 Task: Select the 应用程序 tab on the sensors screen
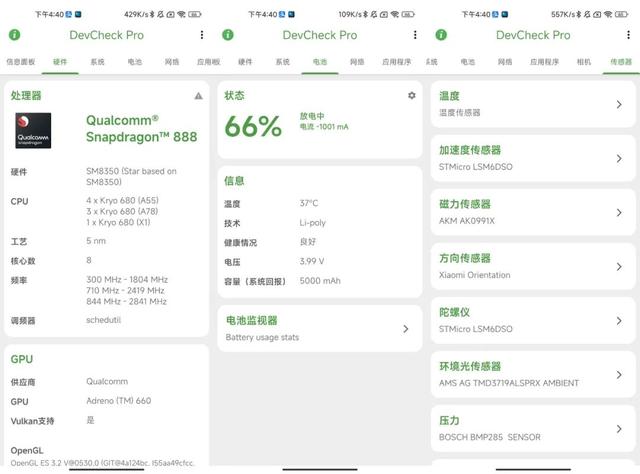coord(544,62)
